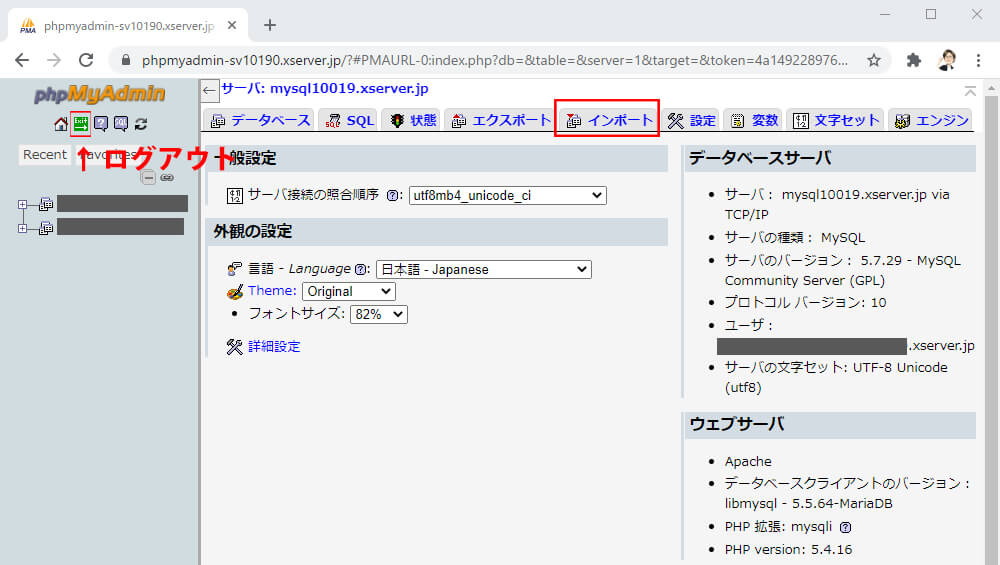The height and width of the screenshot is (565, 1000).
Task: Click help icon next to PHP 拡張 mysqli
Action: click(x=845, y=527)
